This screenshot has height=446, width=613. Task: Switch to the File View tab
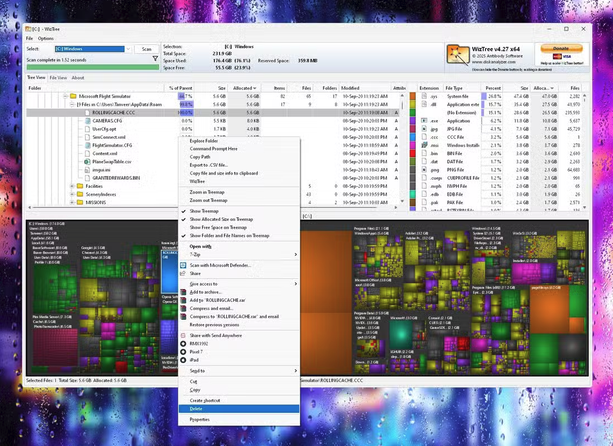(58, 78)
